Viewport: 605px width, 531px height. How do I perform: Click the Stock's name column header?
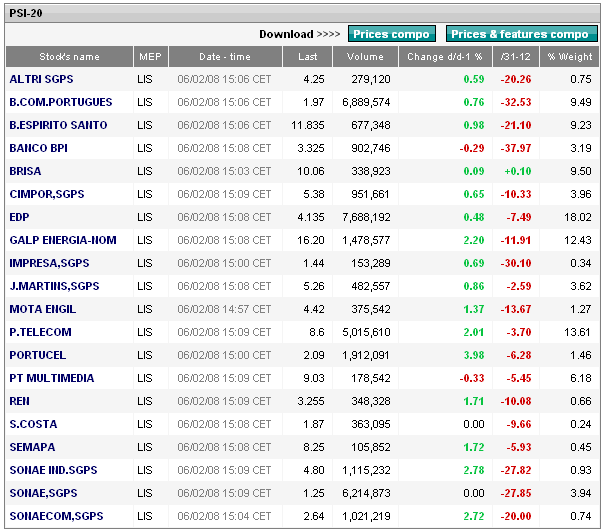69,57
